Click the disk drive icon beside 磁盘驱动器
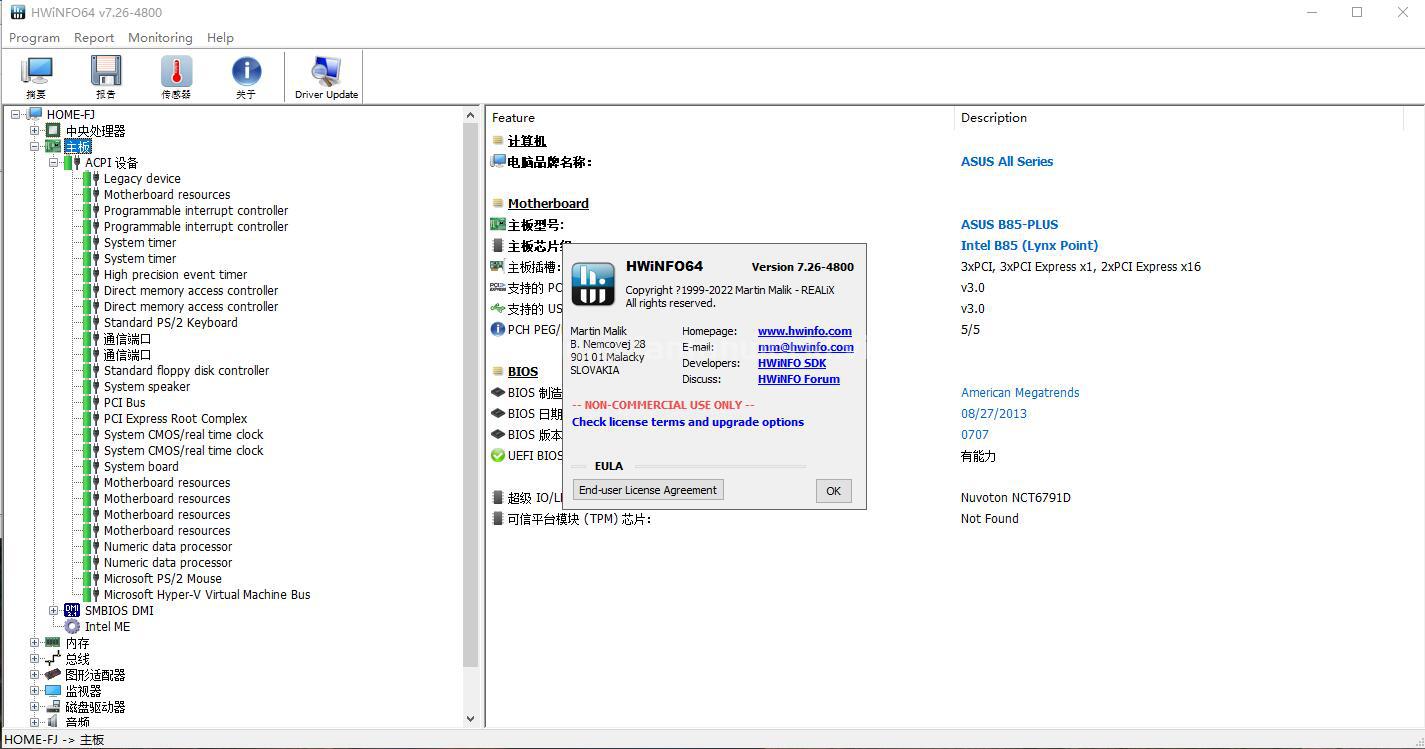The height and width of the screenshot is (749, 1425). tap(53, 707)
